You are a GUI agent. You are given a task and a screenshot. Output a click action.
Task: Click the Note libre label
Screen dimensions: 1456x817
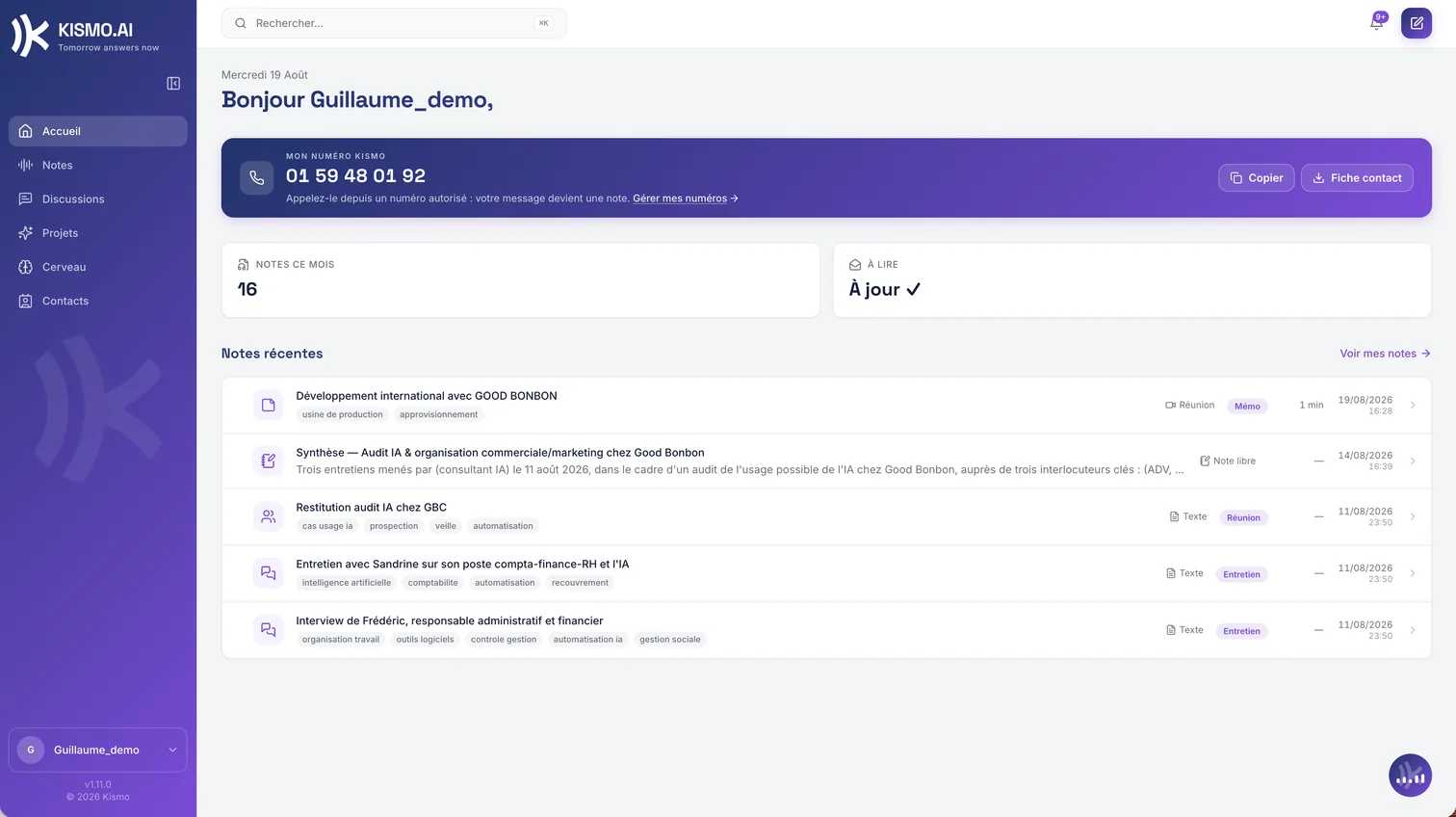coord(1228,461)
